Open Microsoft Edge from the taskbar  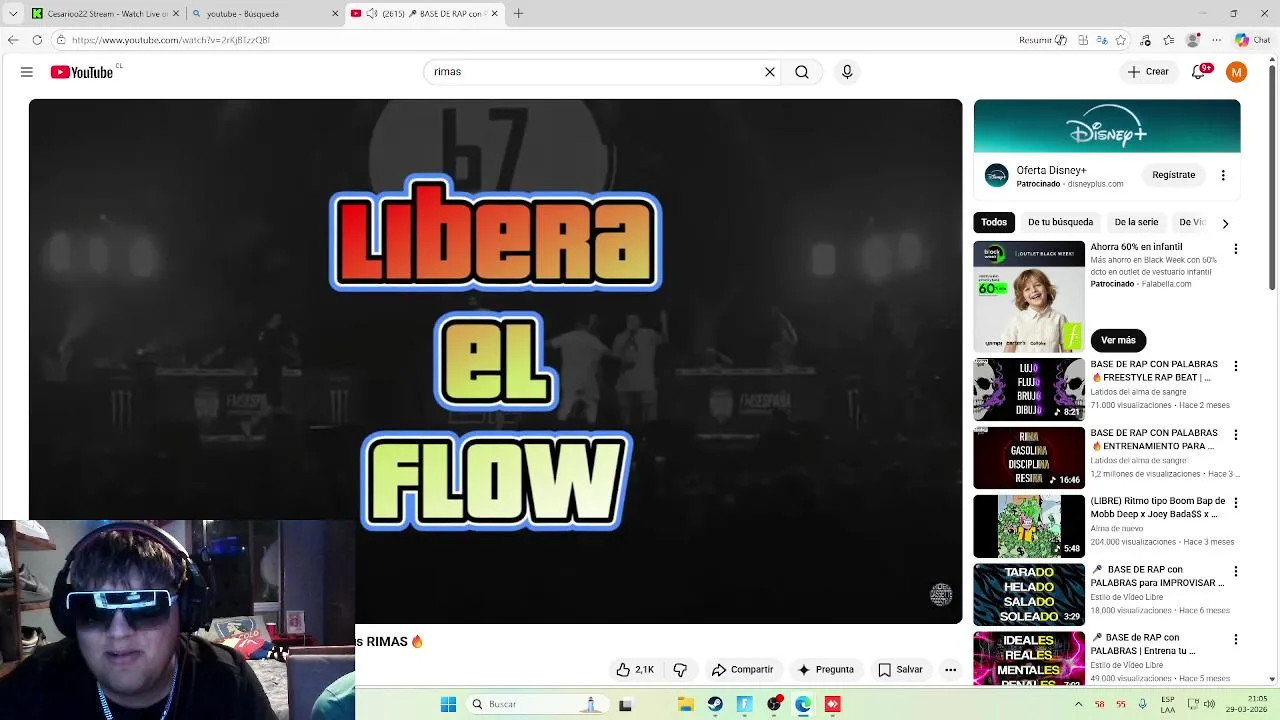803,704
